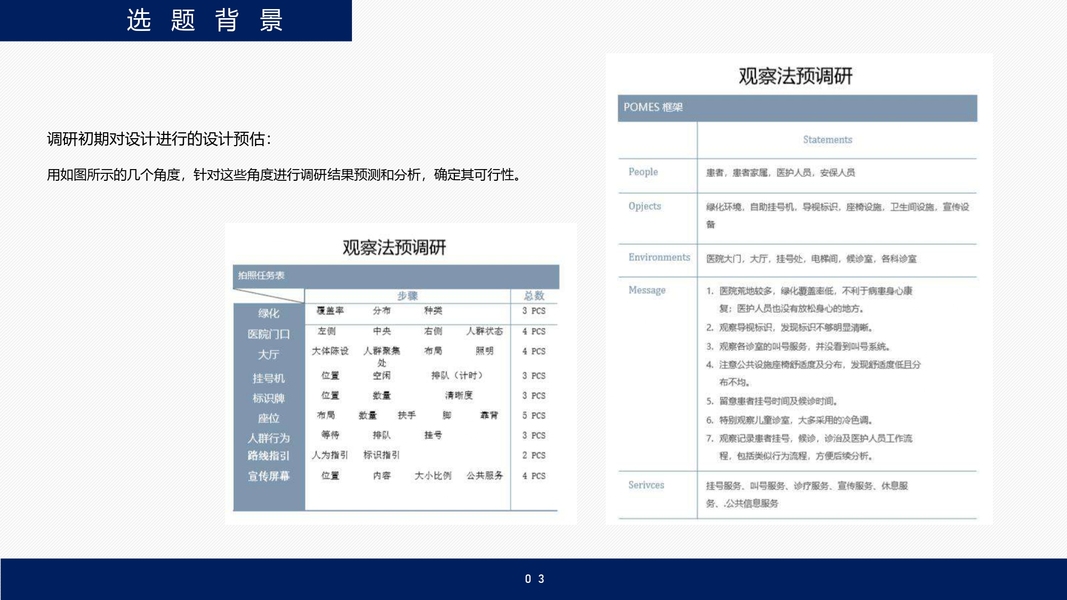This screenshot has height=600, width=1067.
Task: Click the "大厅" row label
Action: (269, 354)
